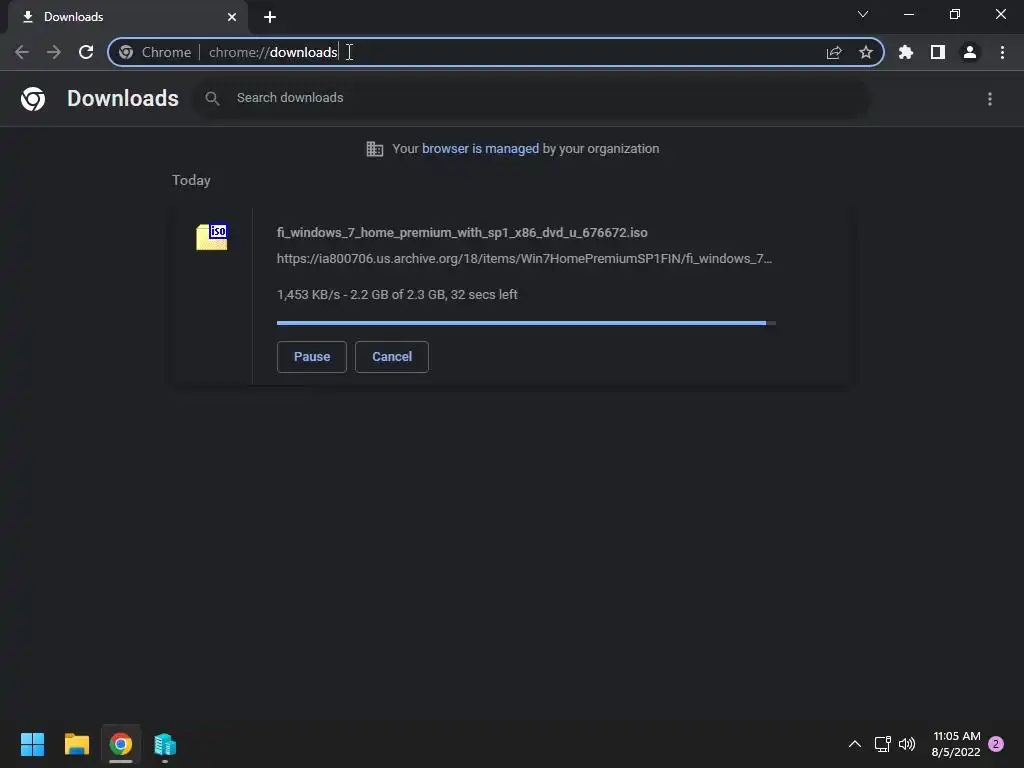
Task: Open a new tab with plus button
Action: pos(270,17)
